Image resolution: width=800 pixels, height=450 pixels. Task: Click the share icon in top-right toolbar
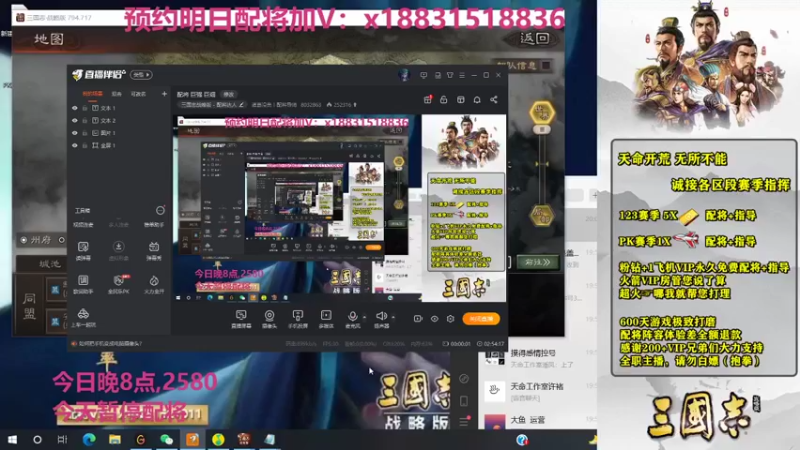click(493, 99)
